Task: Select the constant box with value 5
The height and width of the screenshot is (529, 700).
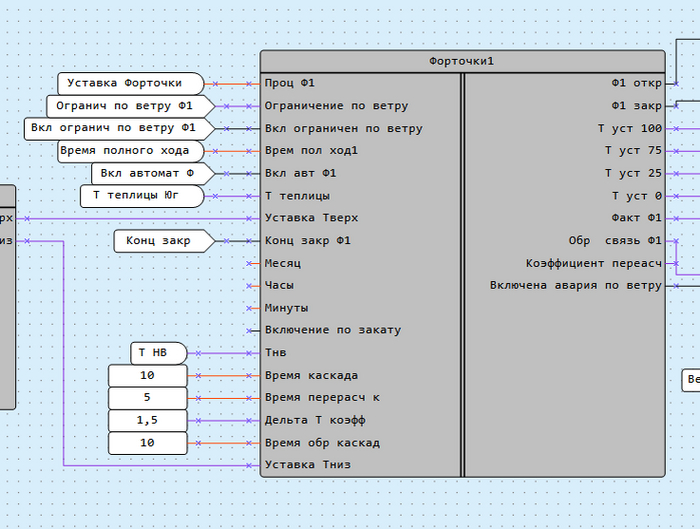Action: coord(147,398)
